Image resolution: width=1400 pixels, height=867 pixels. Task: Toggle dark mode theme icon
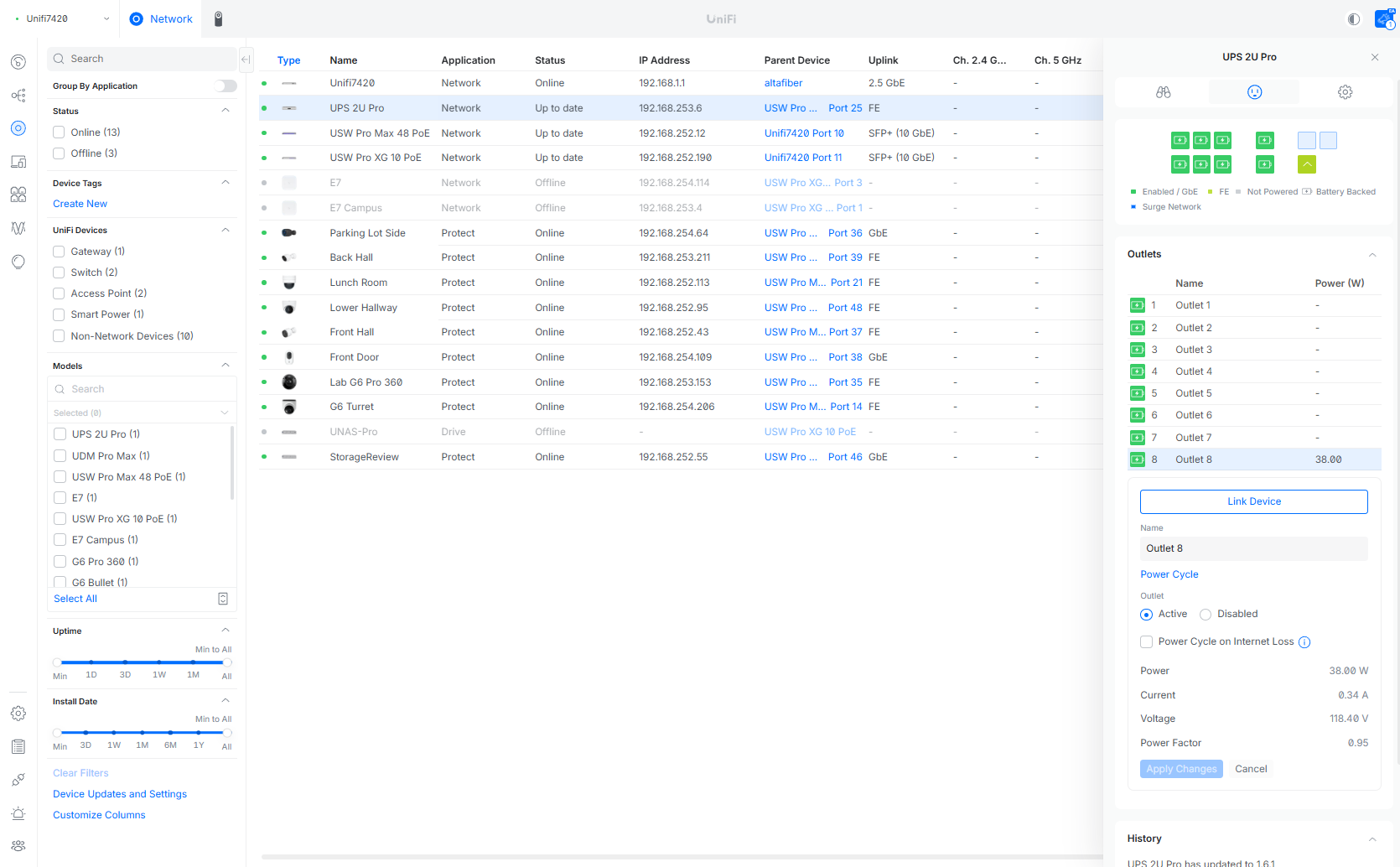click(x=1354, y=19)
